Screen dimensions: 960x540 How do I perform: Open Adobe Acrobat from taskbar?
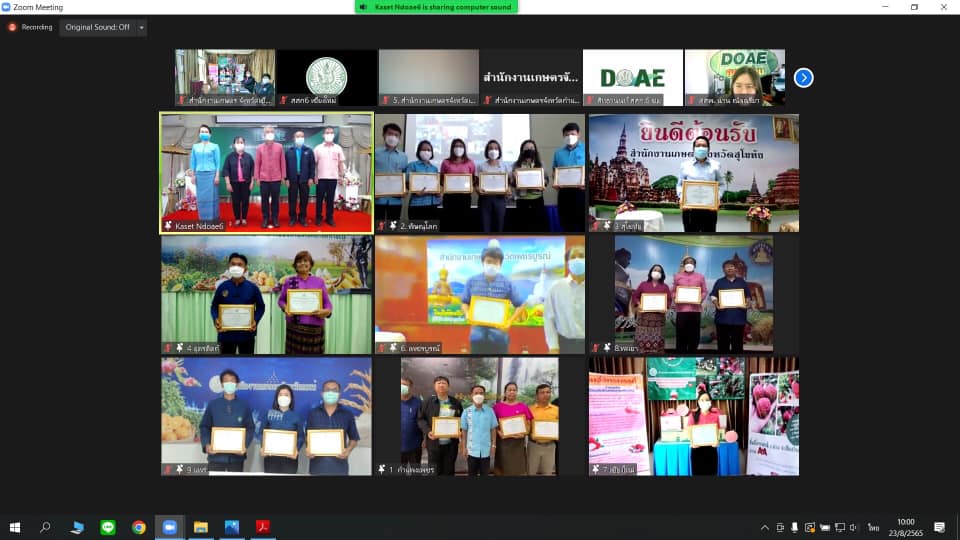263,527
